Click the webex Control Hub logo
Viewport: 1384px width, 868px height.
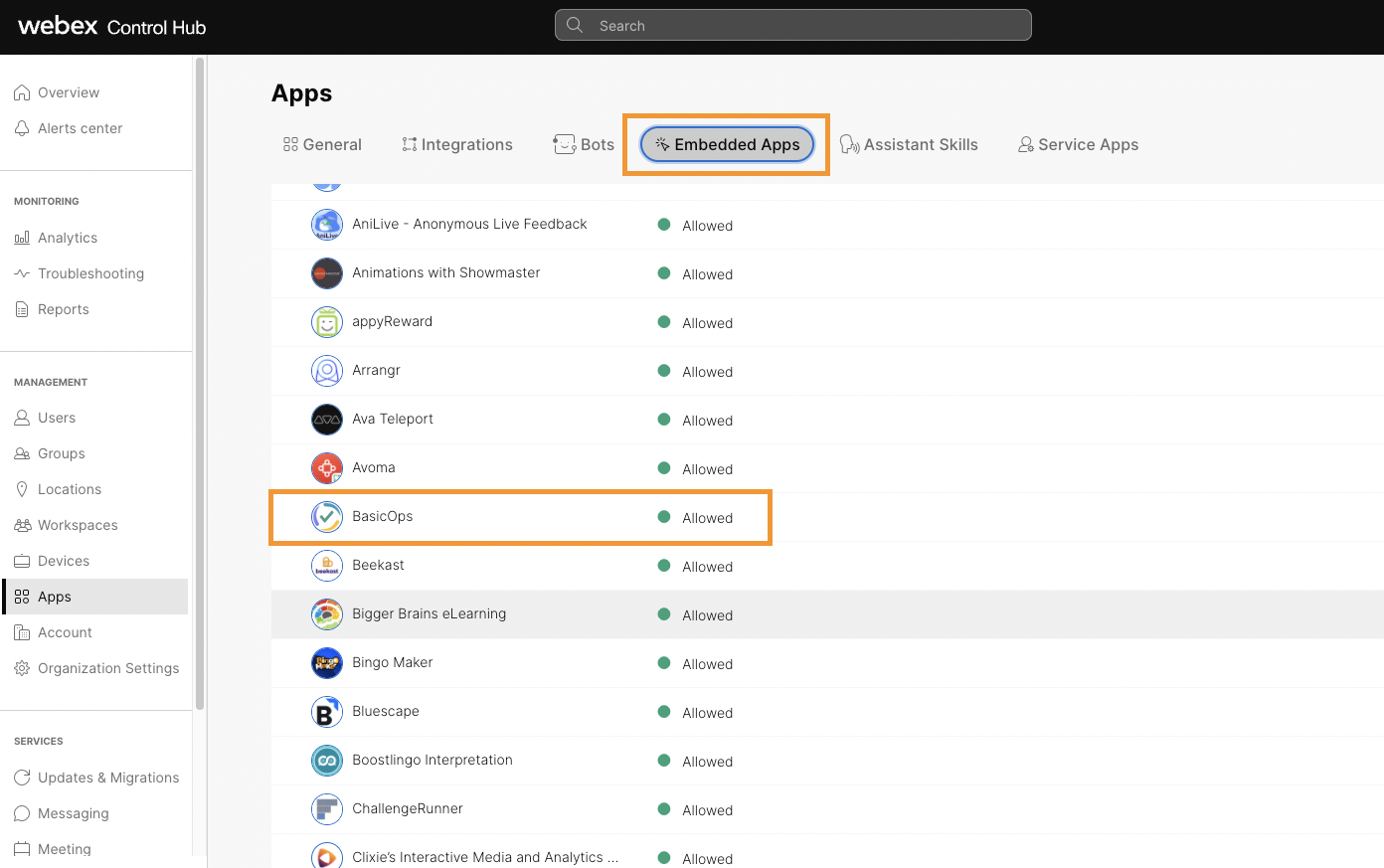click(x=110, y=26)
